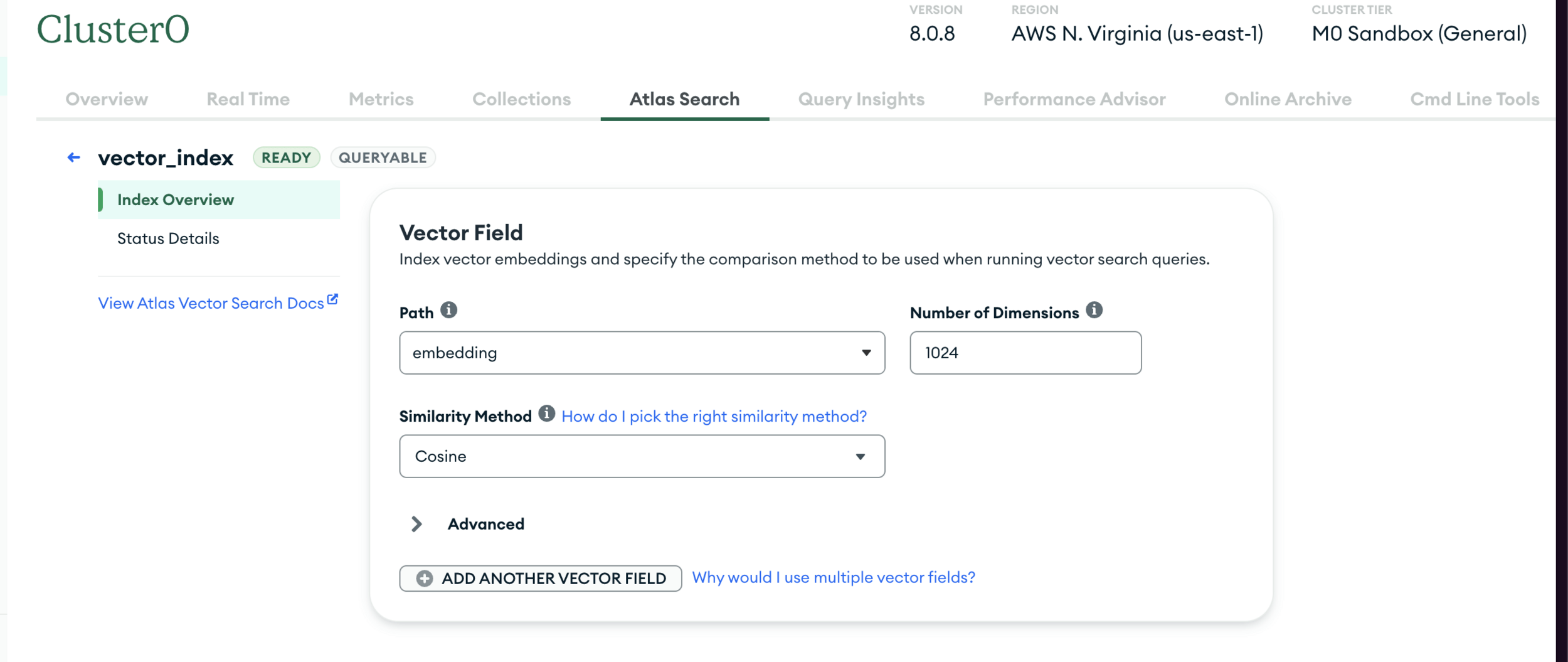The image size is (1568, 662).
Task: Expand the Advanced section chevron
Action: pyautogui.click(x=416, y=524)
